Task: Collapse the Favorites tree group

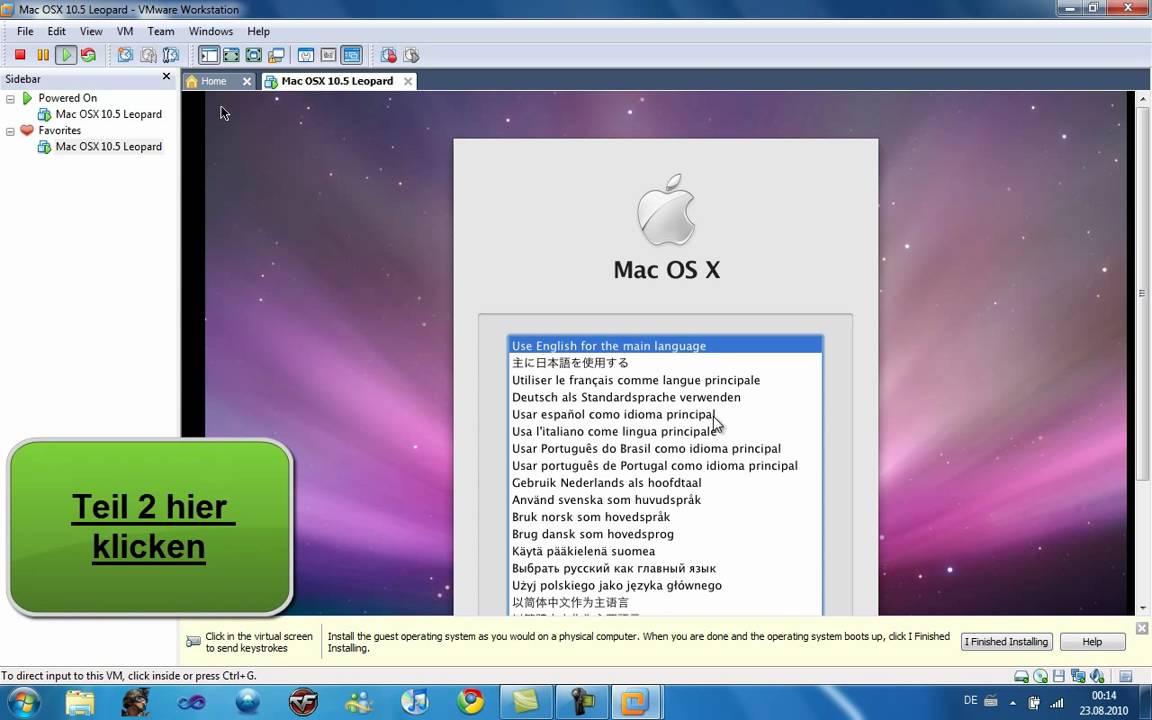Action: 10,131
